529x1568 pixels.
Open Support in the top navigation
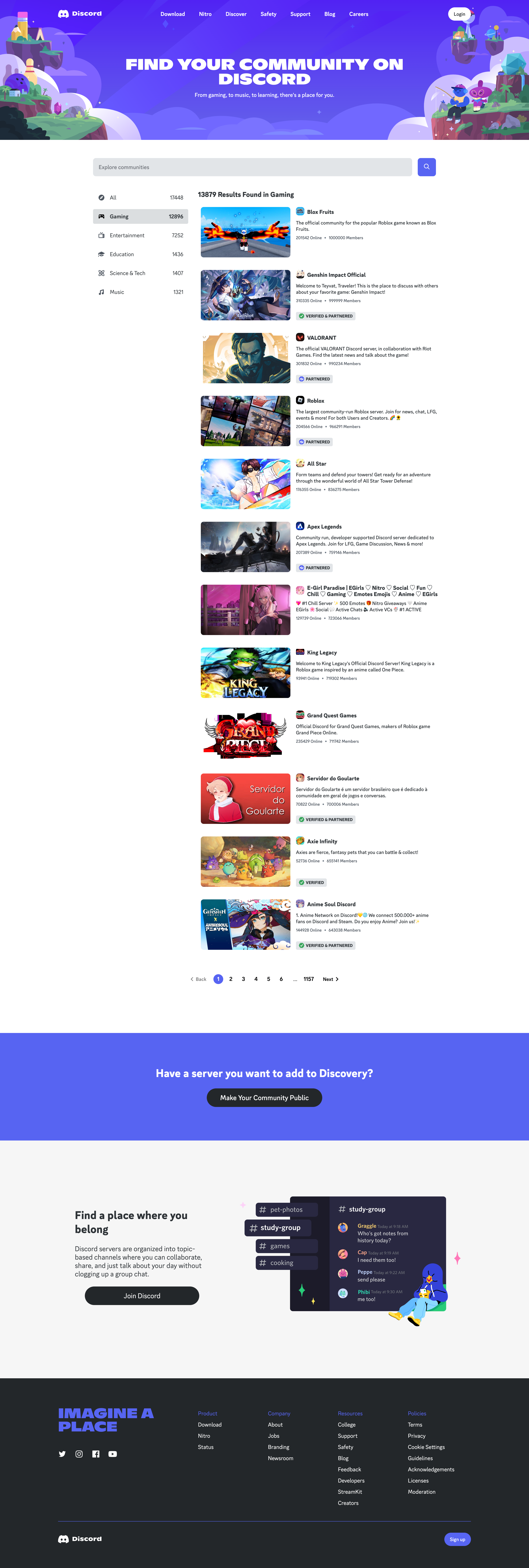pyautogui.click(x=300, y=14)
